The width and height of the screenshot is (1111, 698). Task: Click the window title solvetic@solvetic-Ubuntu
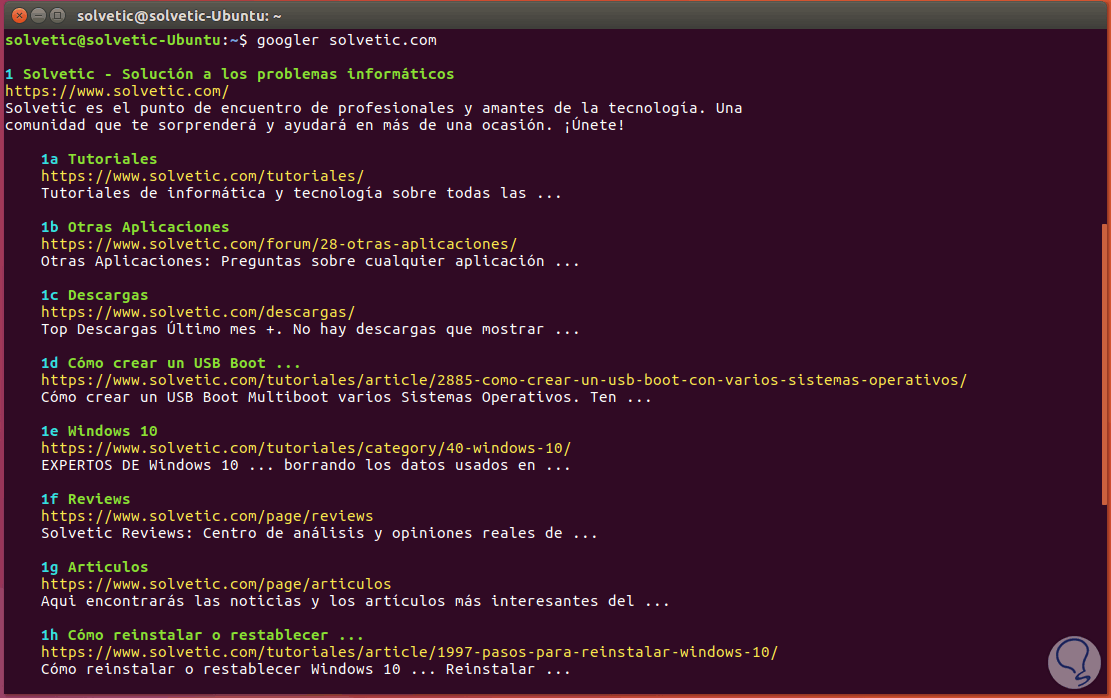point(179,16)
